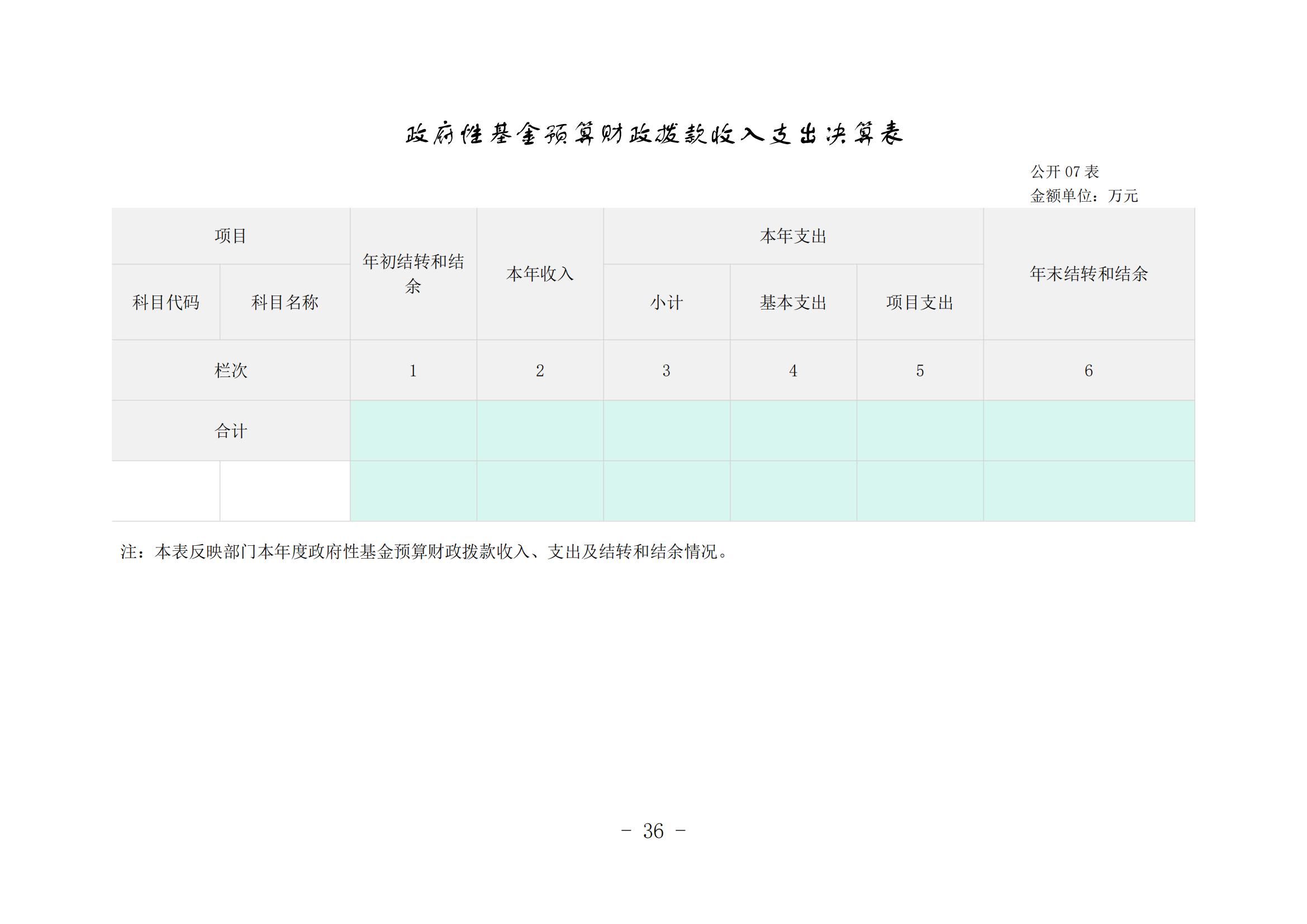Select the text 公开 07 表

(1064, 172)
